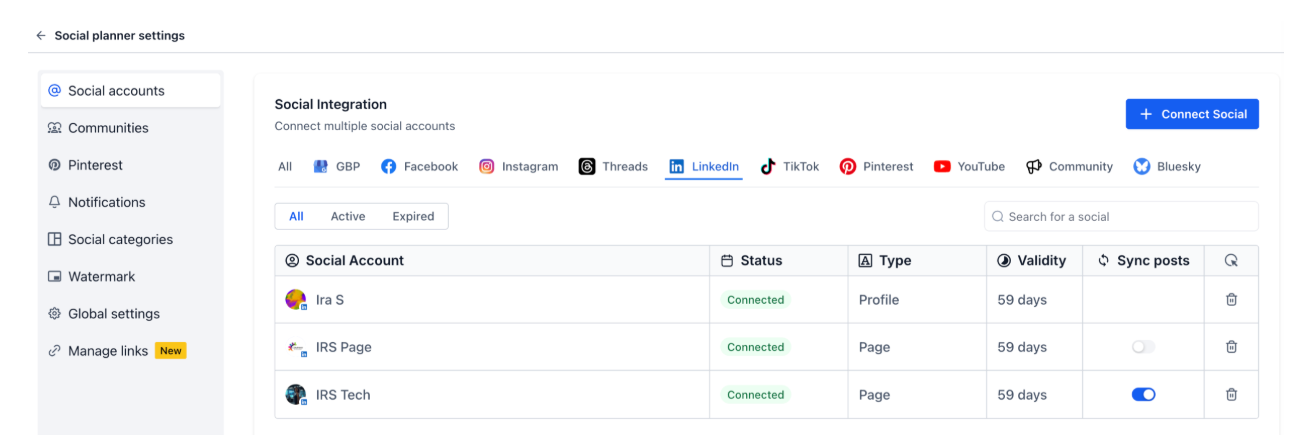
Task: Select the Expired filter option
Action: tap(413, 216)
